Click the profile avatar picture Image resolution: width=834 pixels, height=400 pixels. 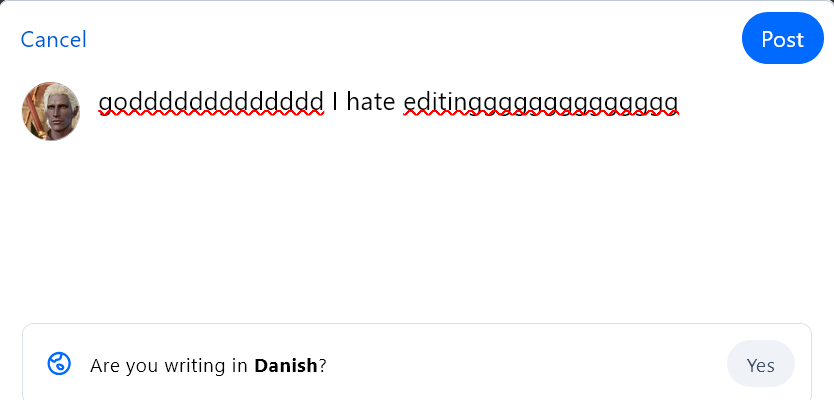(x=51, y=111)
